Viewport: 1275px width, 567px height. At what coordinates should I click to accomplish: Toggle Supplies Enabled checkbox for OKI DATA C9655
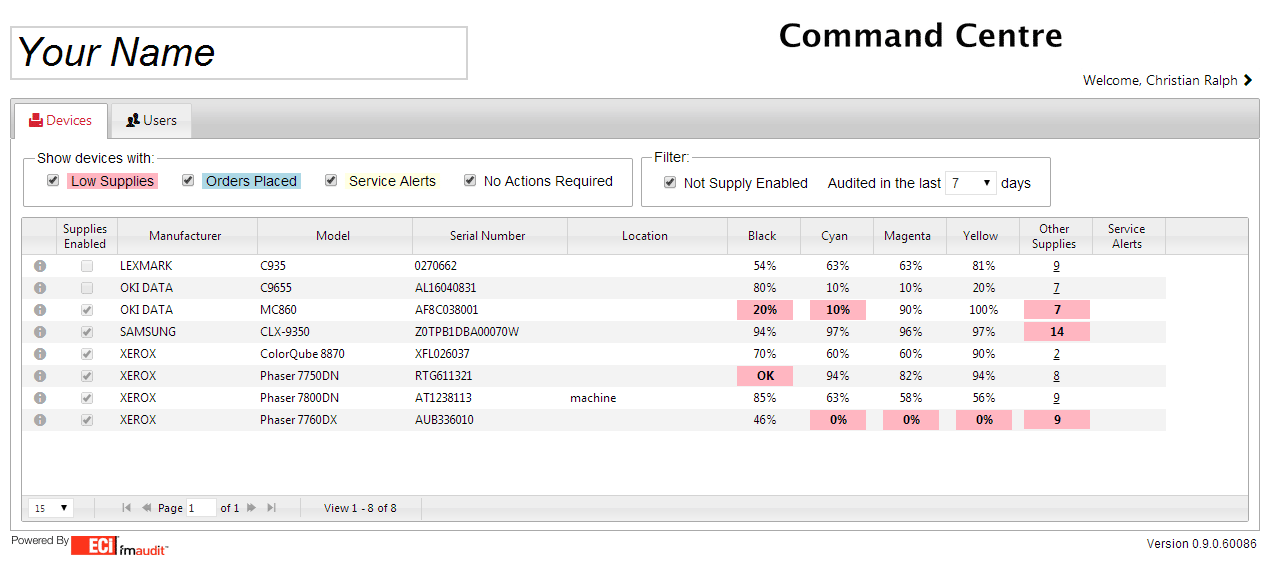point(87,288)
